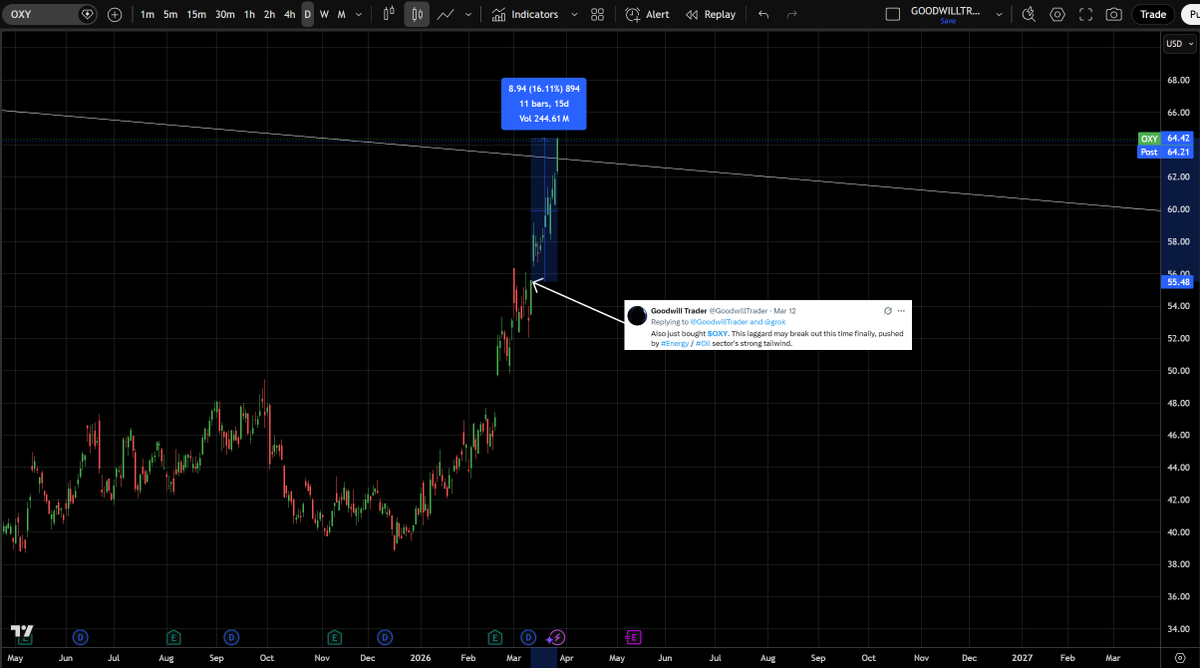Switch to the 5m timeframe
The image size is (1200, 668).
tap(171, 15)
